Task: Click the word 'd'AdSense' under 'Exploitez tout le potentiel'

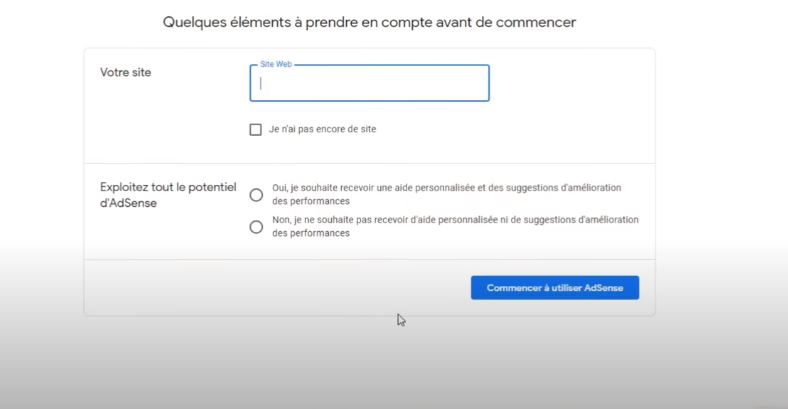Action: (x=128, y=203)
